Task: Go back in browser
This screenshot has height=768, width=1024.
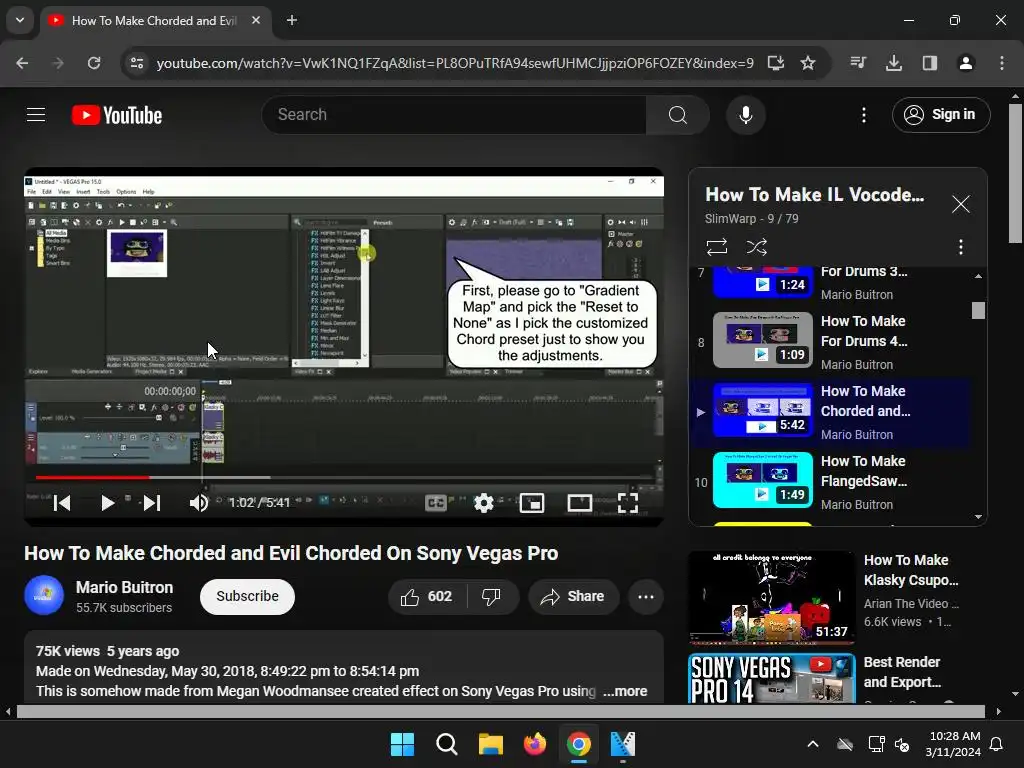Action: click(x=22, y=63)
